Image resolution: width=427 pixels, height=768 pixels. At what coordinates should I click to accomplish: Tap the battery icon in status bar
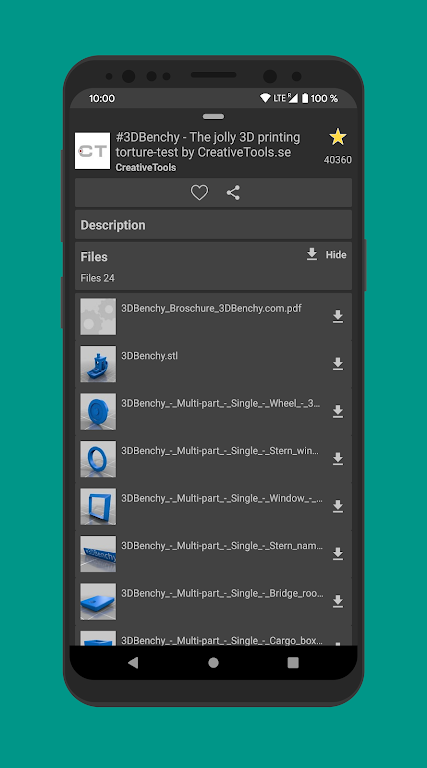305,98
